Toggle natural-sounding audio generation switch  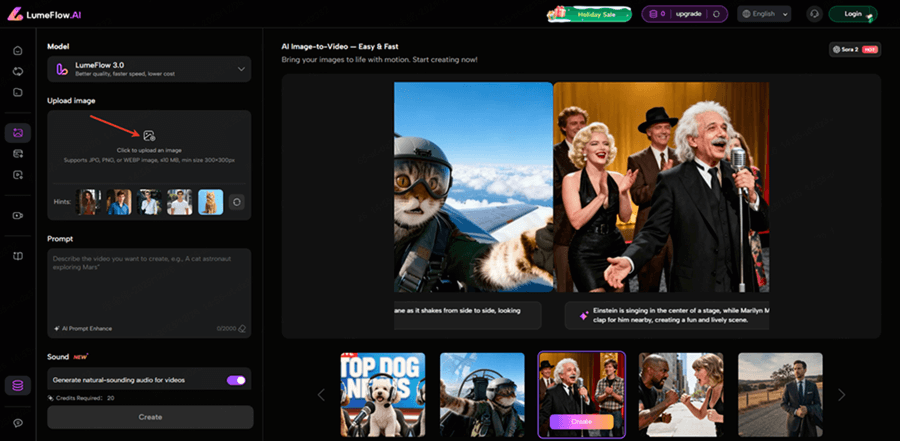[237, 380]
